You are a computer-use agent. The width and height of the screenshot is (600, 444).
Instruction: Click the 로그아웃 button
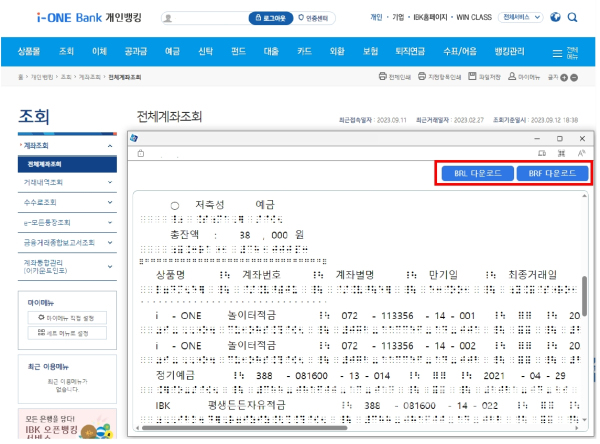coord(271,18)
